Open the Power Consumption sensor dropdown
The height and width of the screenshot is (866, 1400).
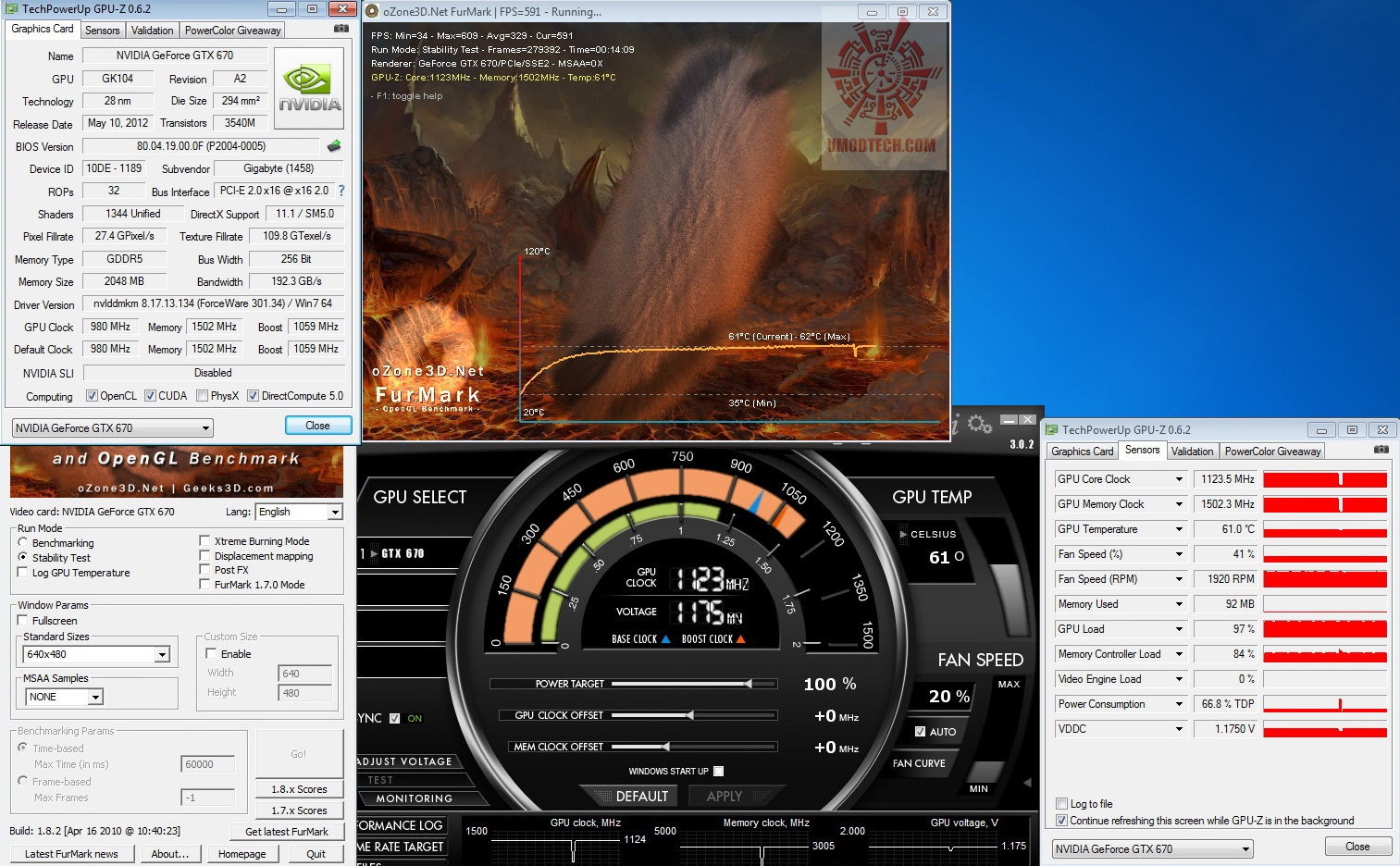click(x=1179, y=704)
